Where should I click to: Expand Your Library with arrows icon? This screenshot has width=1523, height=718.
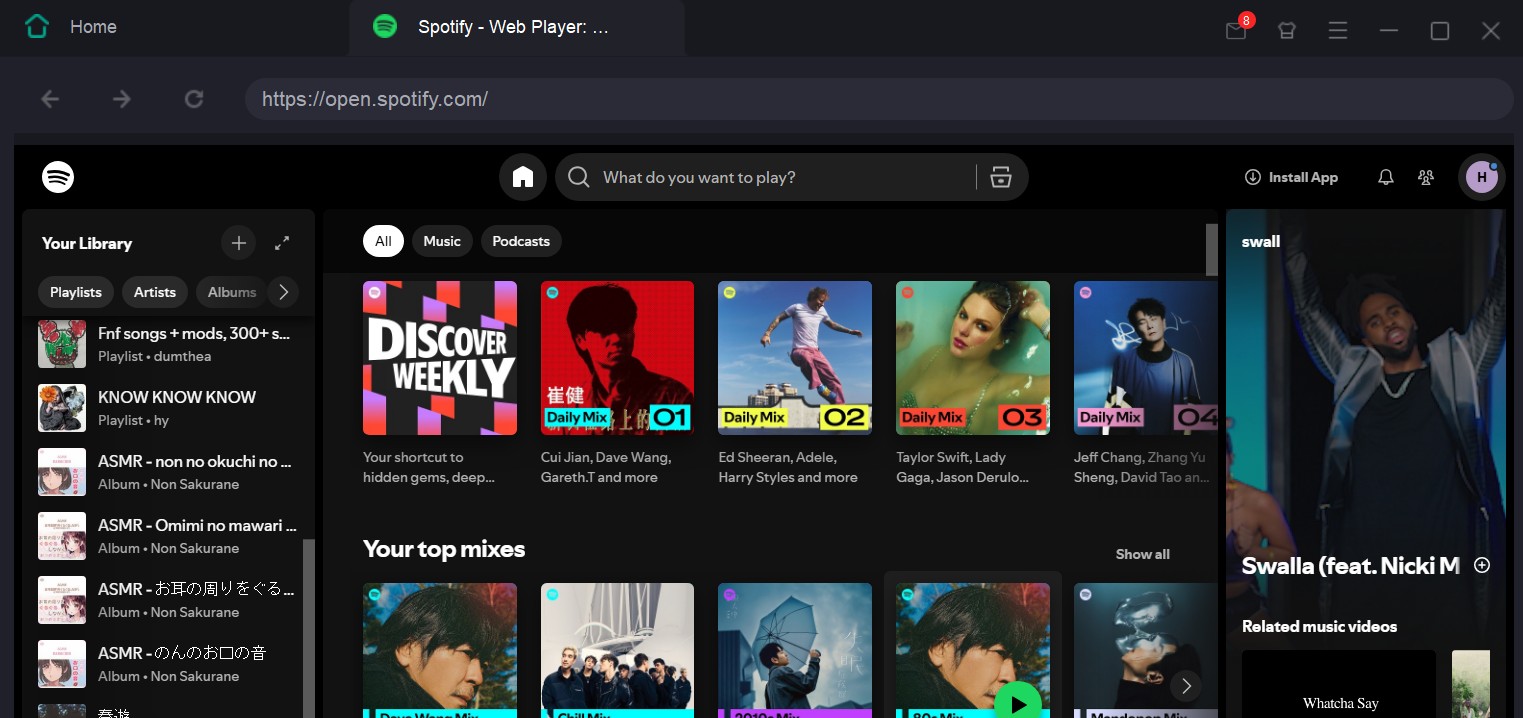(x=282, y=243)
